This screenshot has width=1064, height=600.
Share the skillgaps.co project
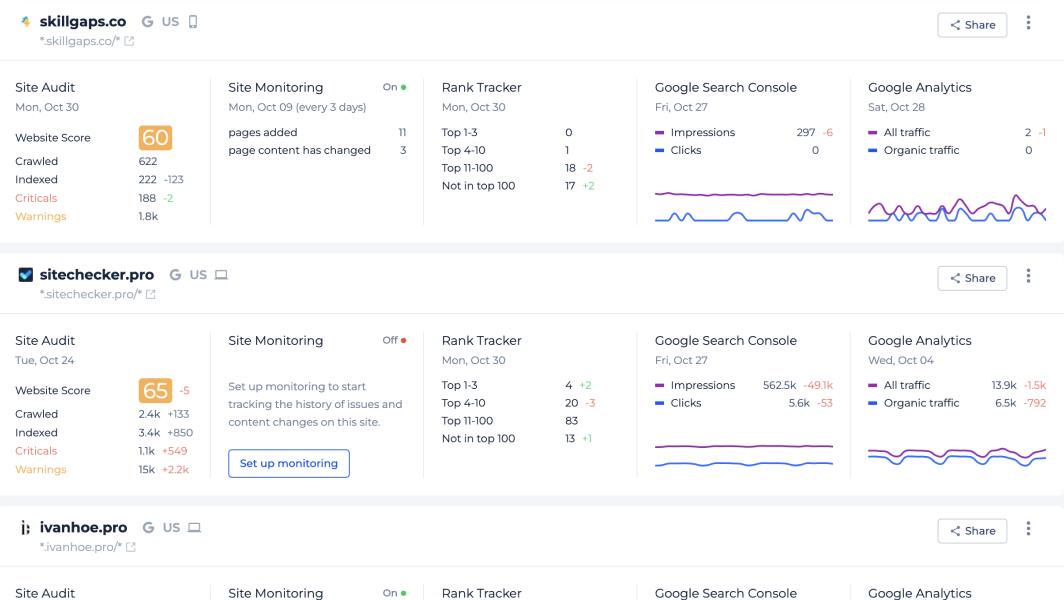coord(972,25)
